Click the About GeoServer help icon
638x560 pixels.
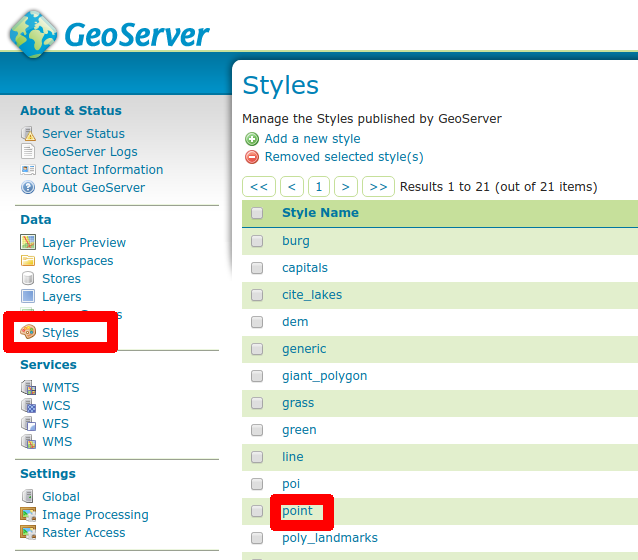(28, 187)
